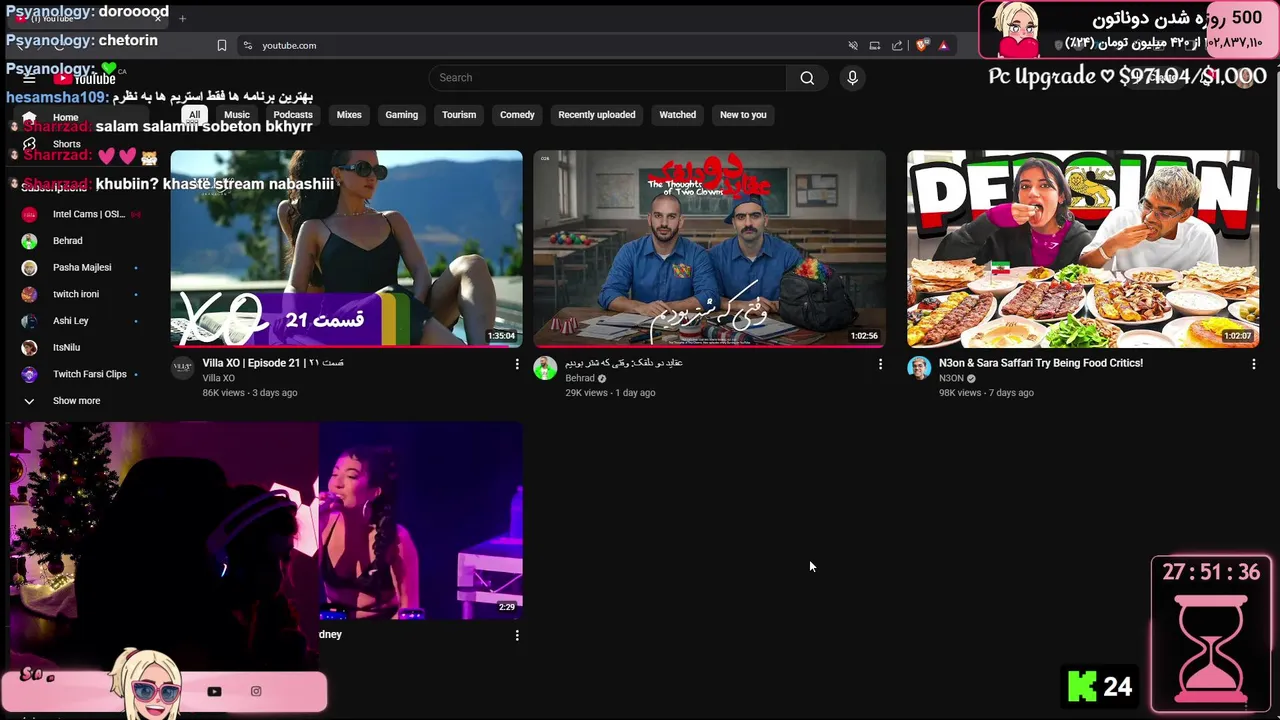
Task: Play Villa XO Episode 21 thumbnail
Action: click(x=346, y=248)
